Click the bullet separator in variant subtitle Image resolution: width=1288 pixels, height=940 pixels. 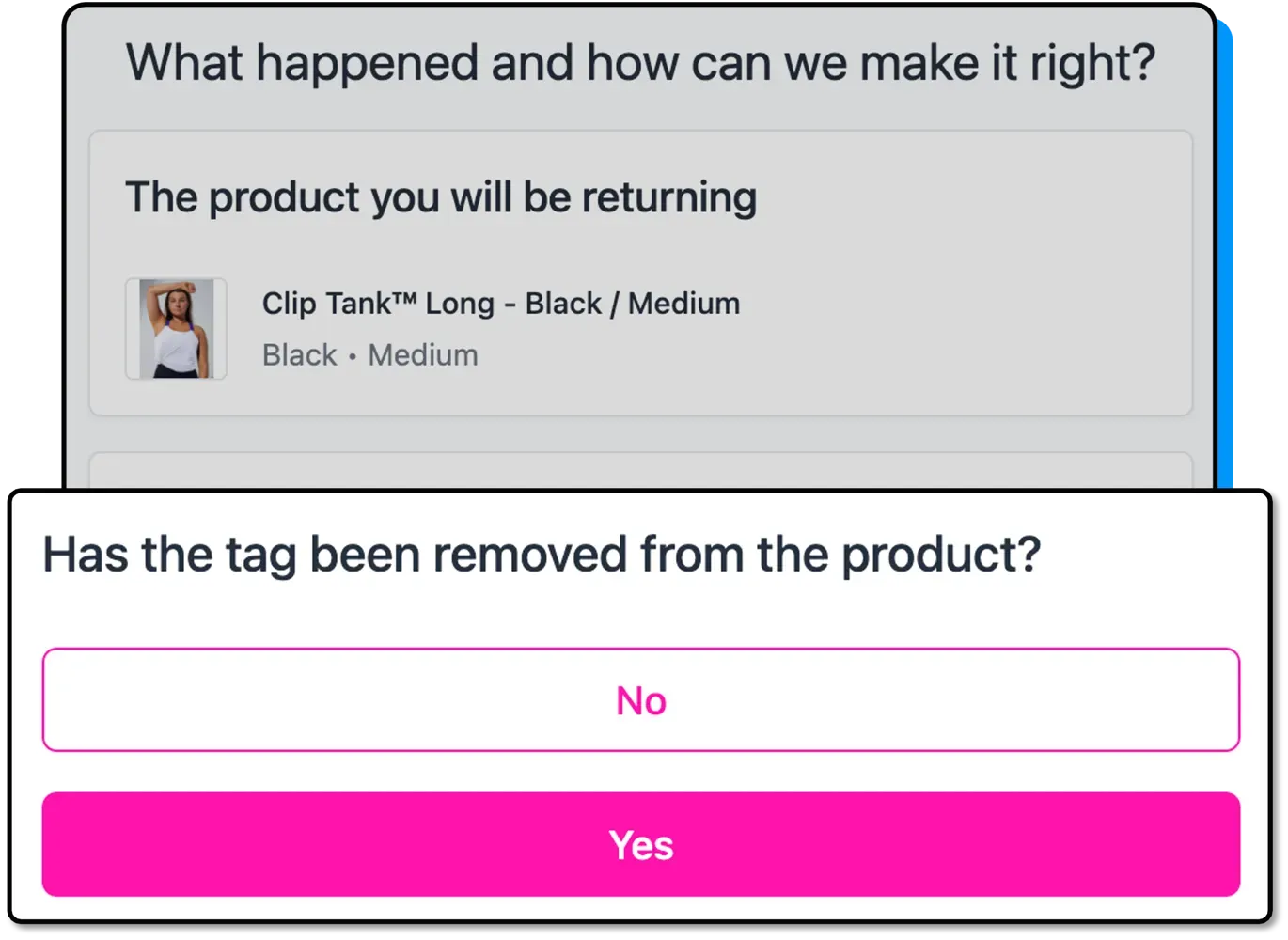tap(352, 356)
